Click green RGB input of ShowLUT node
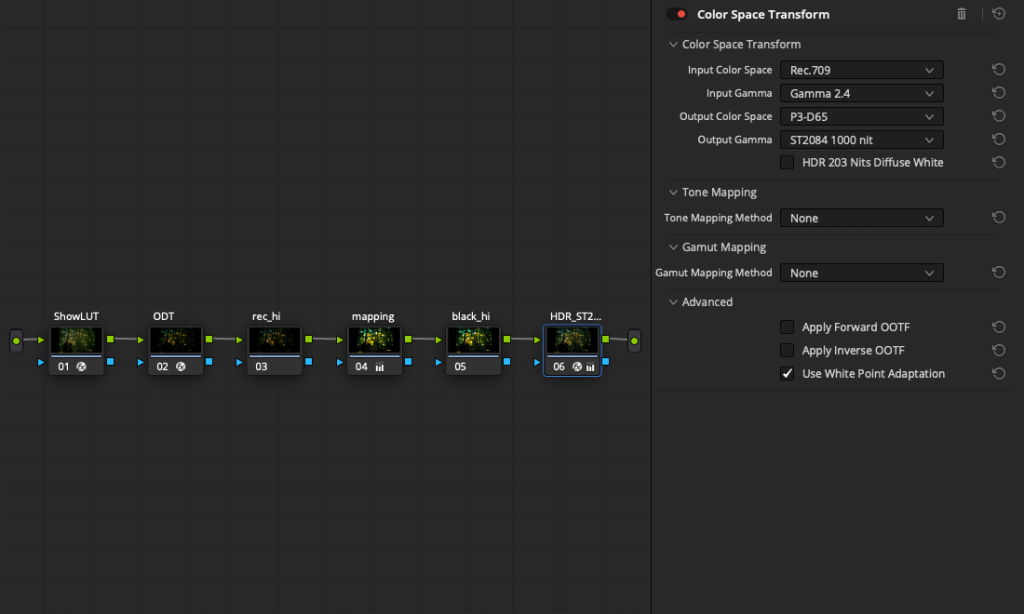 point(41,340)
